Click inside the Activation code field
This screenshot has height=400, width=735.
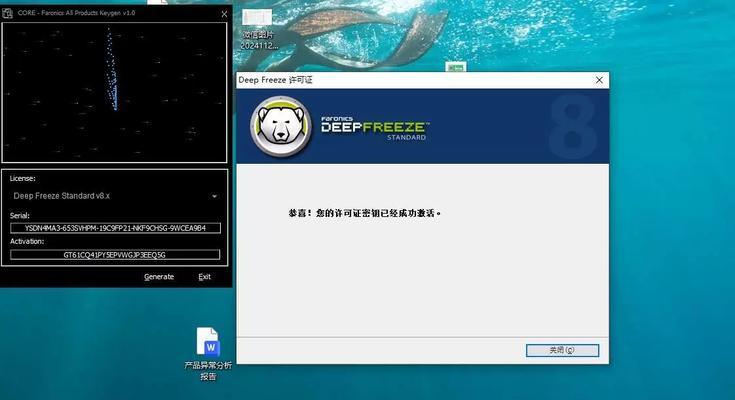tap(115, 255)
